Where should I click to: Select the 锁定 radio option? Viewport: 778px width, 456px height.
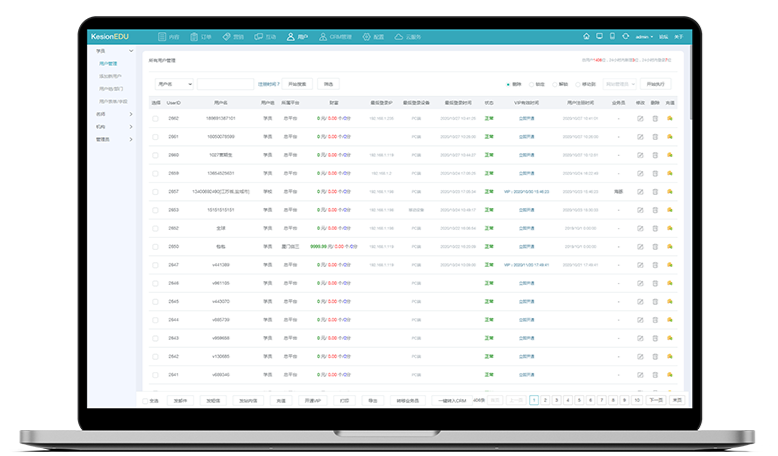point(530,85)
